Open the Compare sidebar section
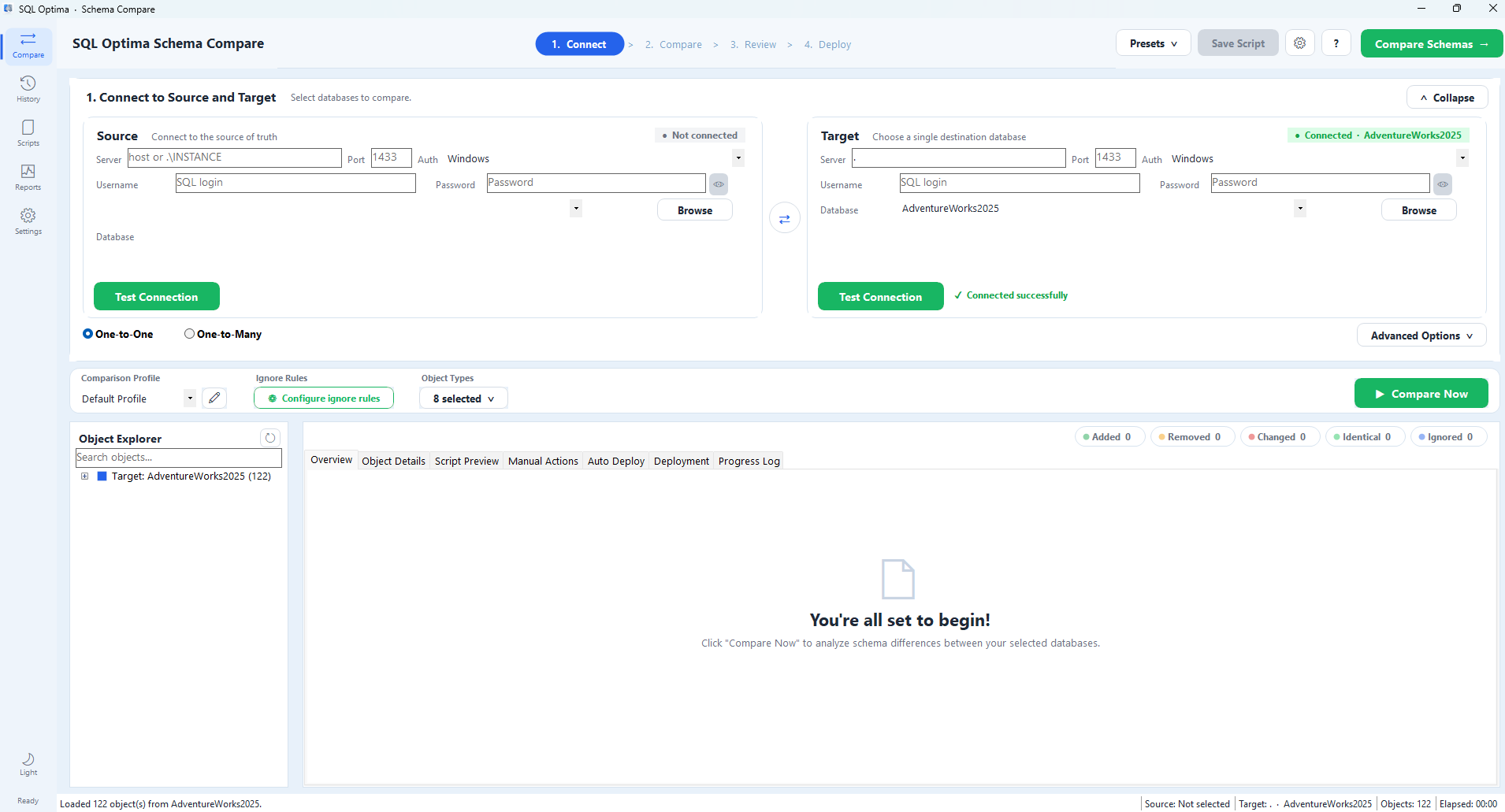 28,46
